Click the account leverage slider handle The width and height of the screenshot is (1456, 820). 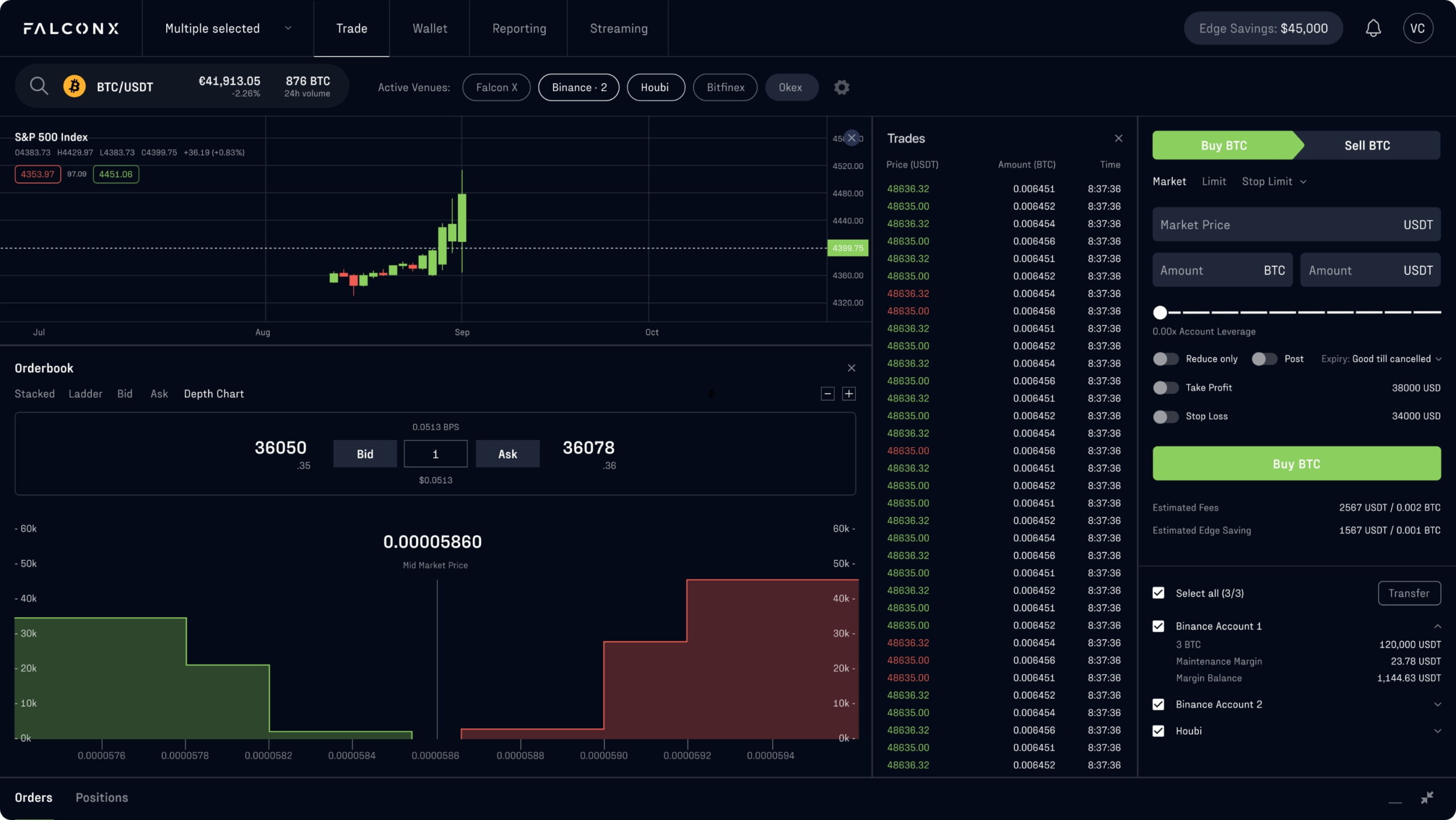pos(1160,312)
